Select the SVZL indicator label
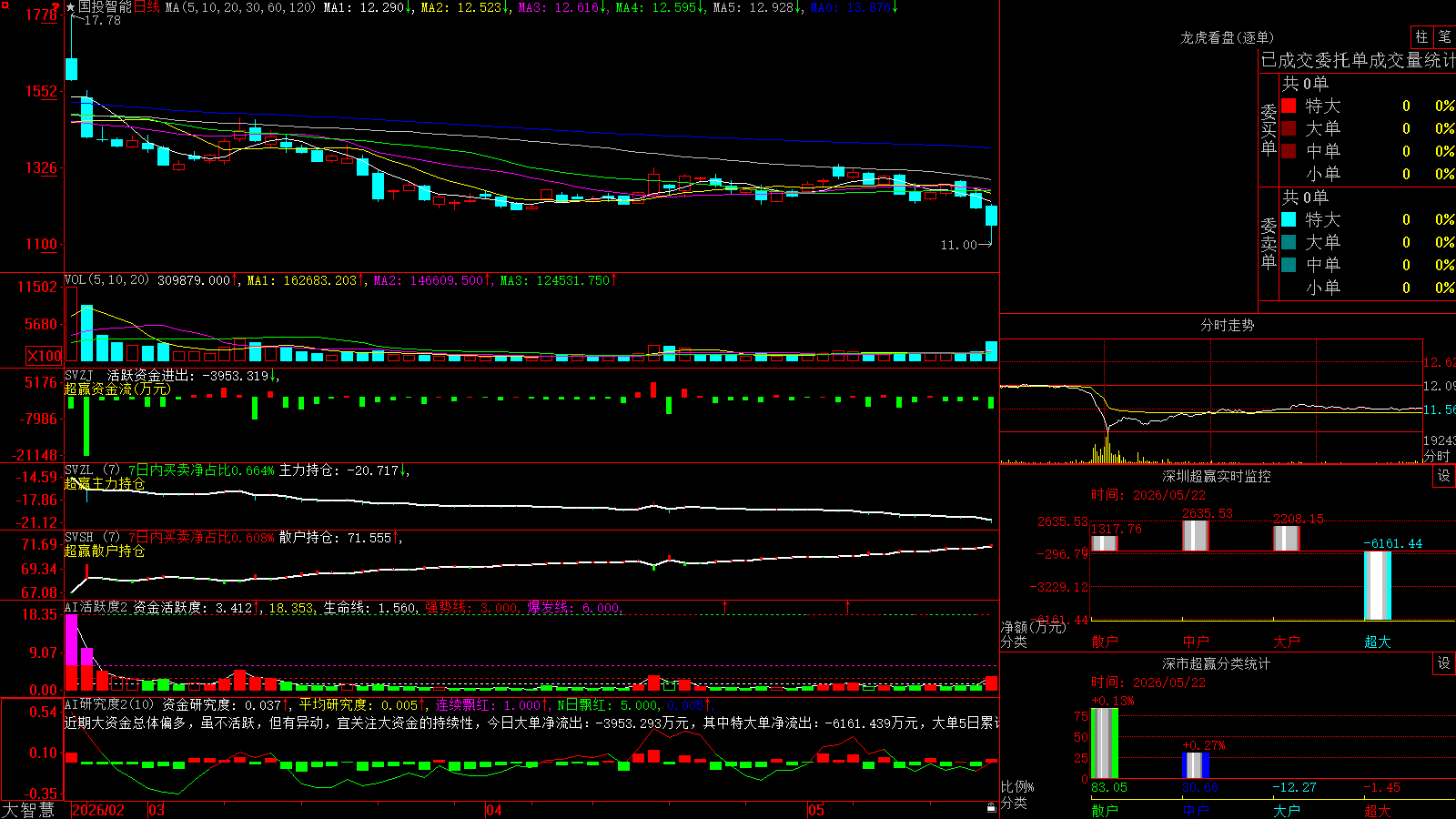 point(79,470)
